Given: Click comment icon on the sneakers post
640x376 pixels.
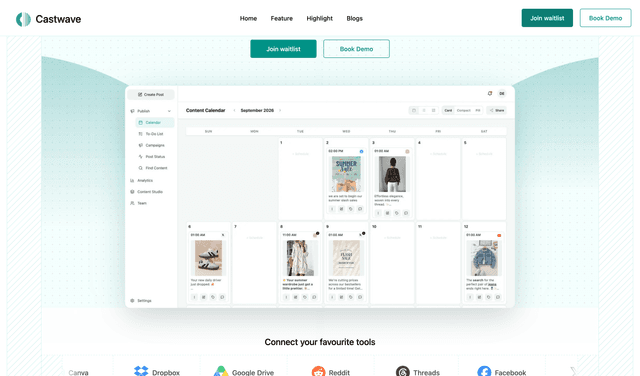Looking at the screenshot, I should tap(222, 297).
